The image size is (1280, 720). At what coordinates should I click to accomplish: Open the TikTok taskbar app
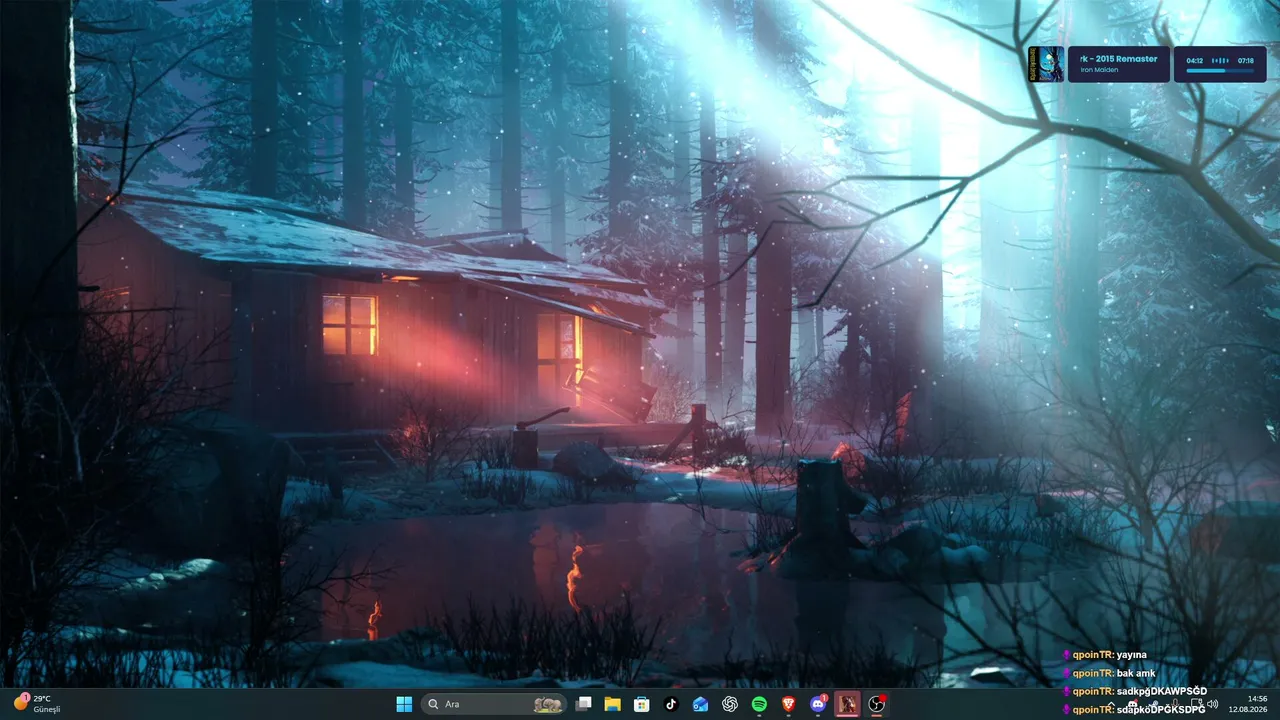point(671,704)
